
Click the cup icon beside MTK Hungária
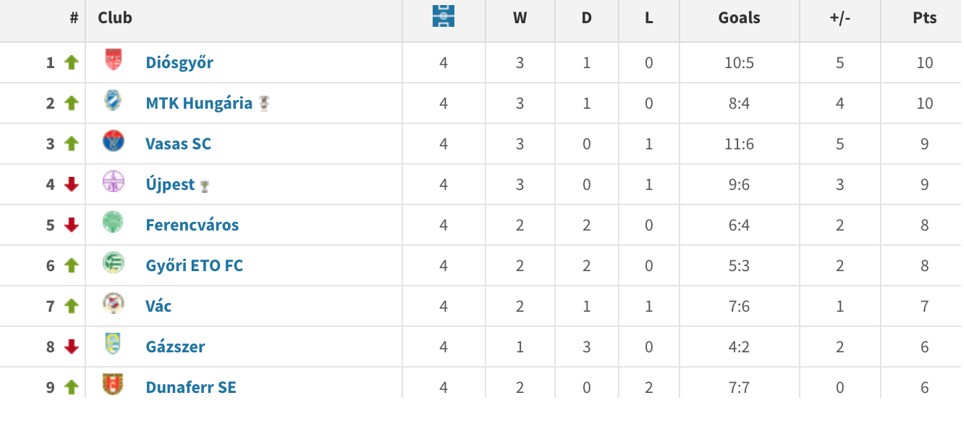click(x=264, y=103)
